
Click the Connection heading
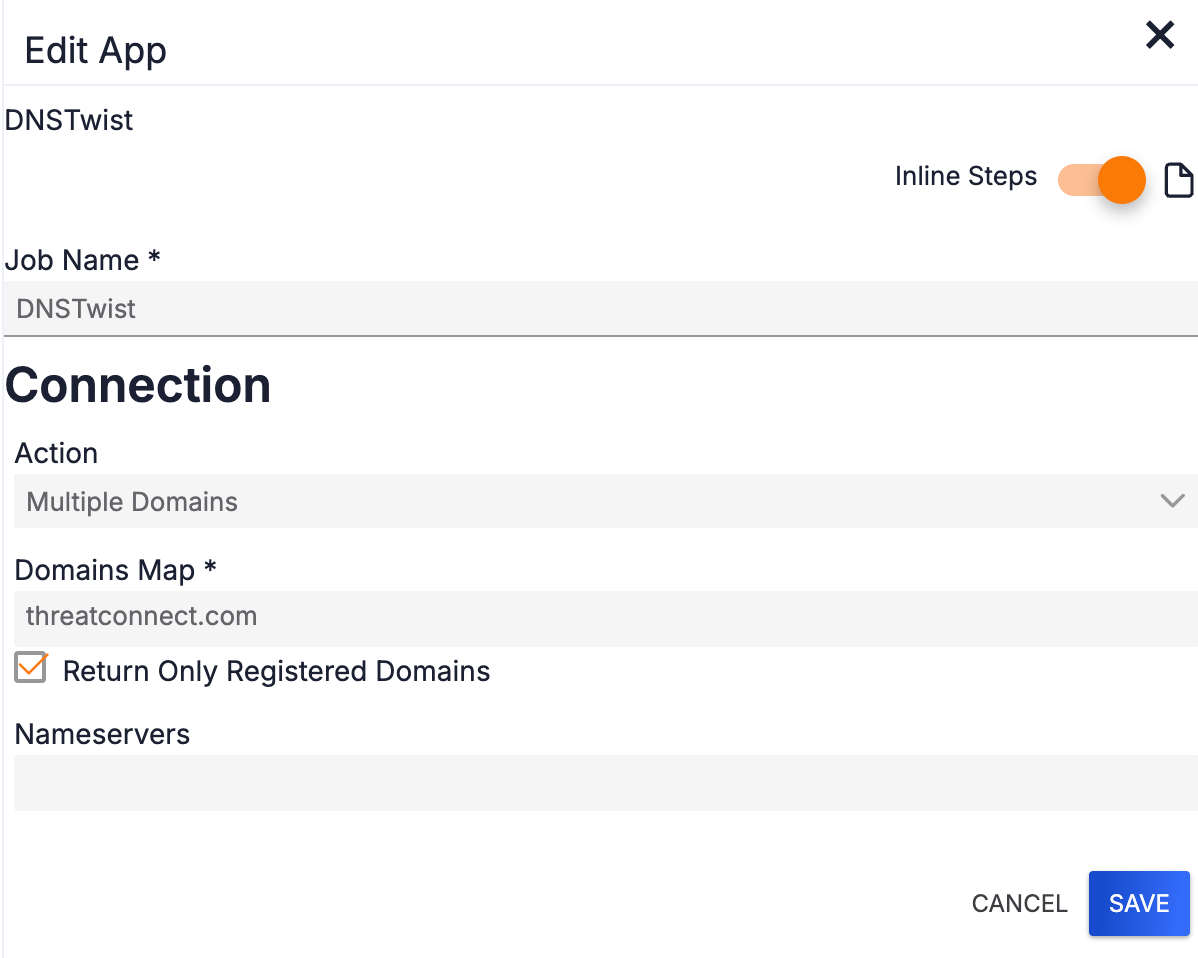coord(138,385)
